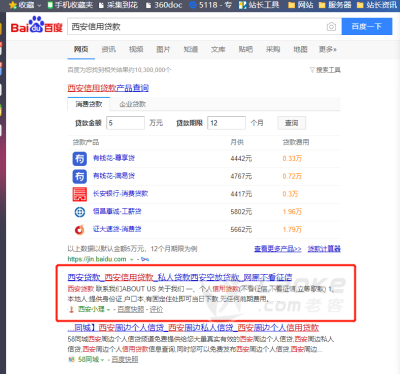Select the 消费贷款 loan tab

click(89, 104)
